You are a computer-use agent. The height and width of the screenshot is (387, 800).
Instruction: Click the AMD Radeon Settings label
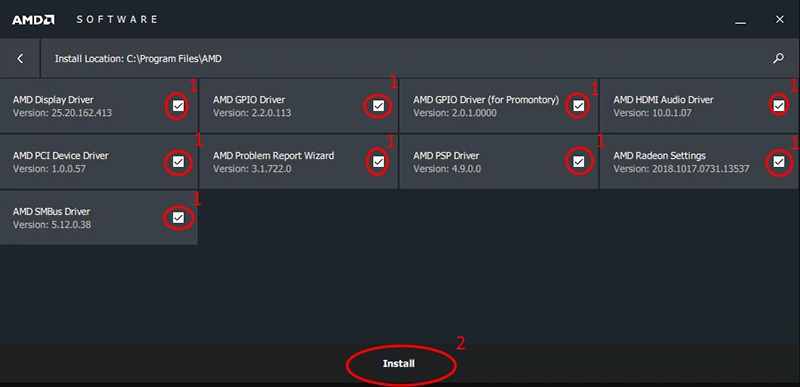659,156
